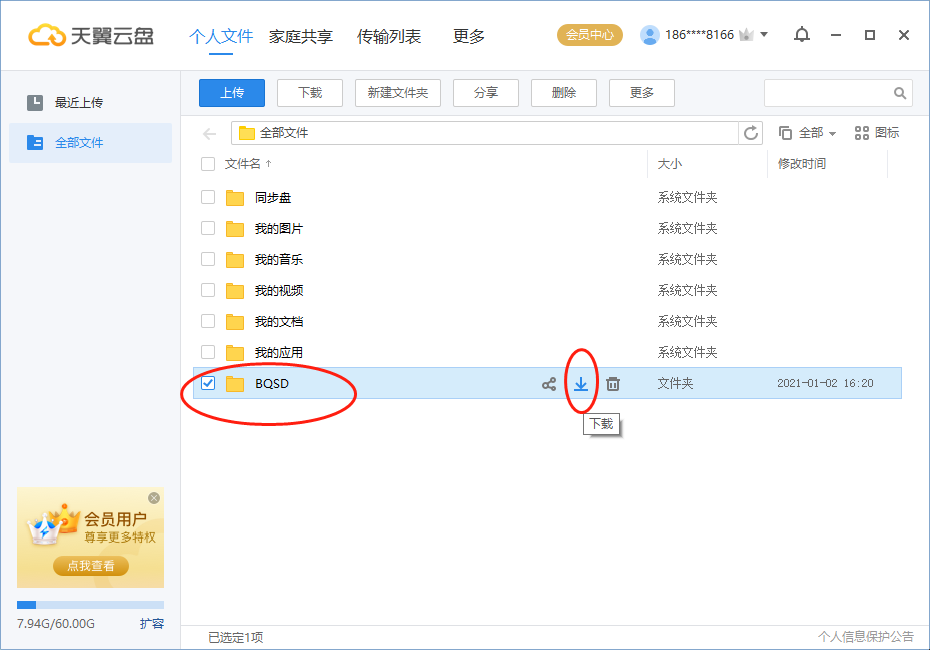Go back using the left arrow
The height and width of the screenshot is (650, 930).
point(209,133)
